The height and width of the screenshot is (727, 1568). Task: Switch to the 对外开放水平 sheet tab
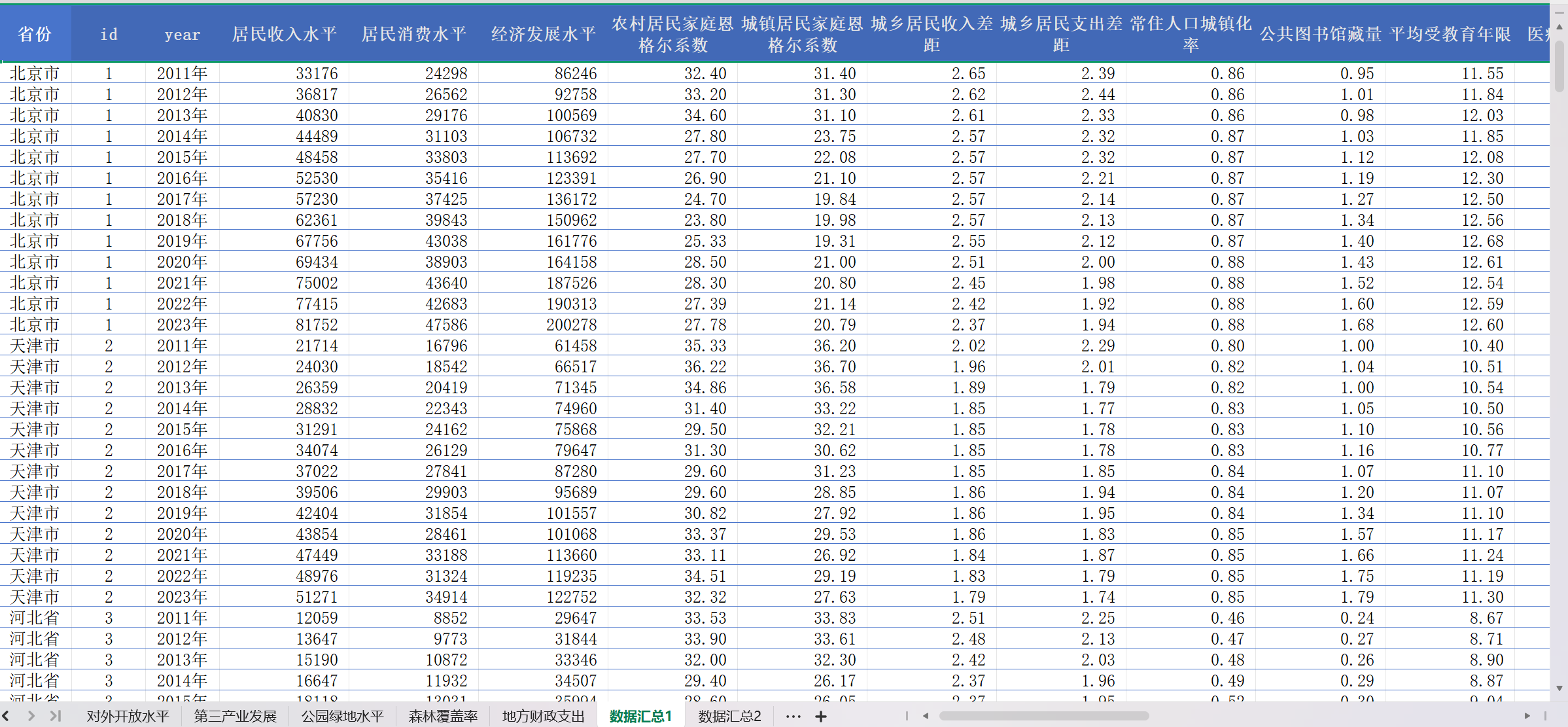pos(128,717)
